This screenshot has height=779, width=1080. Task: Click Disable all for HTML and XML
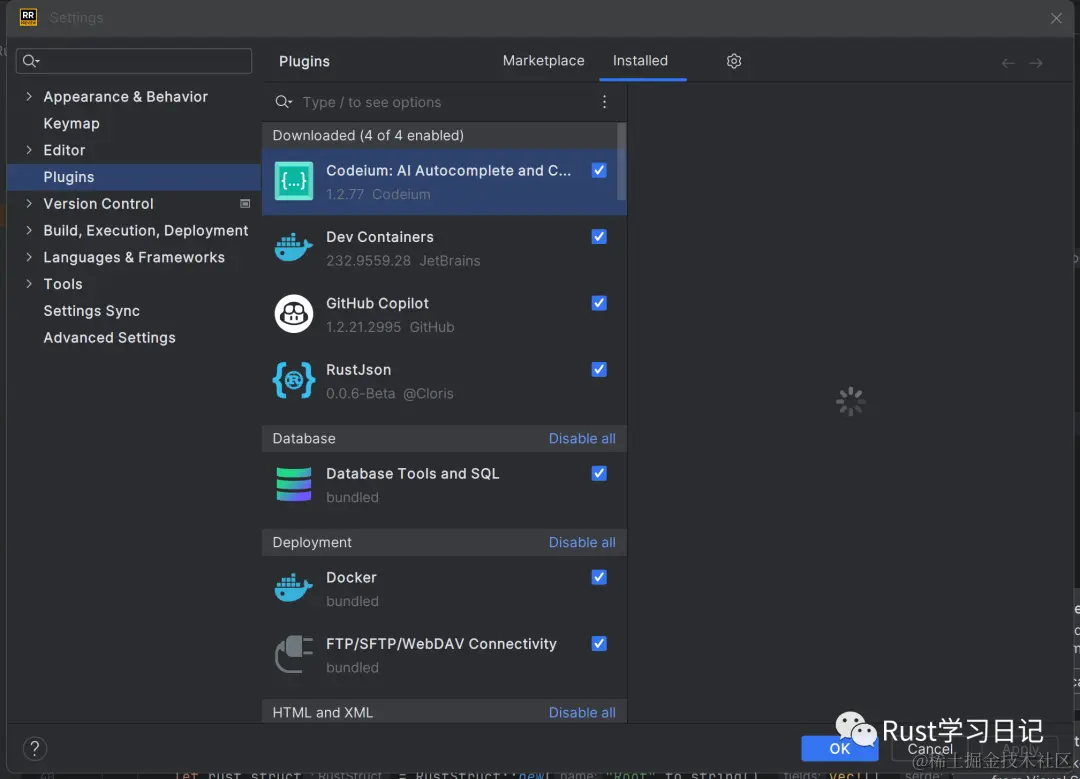point(582,712)
